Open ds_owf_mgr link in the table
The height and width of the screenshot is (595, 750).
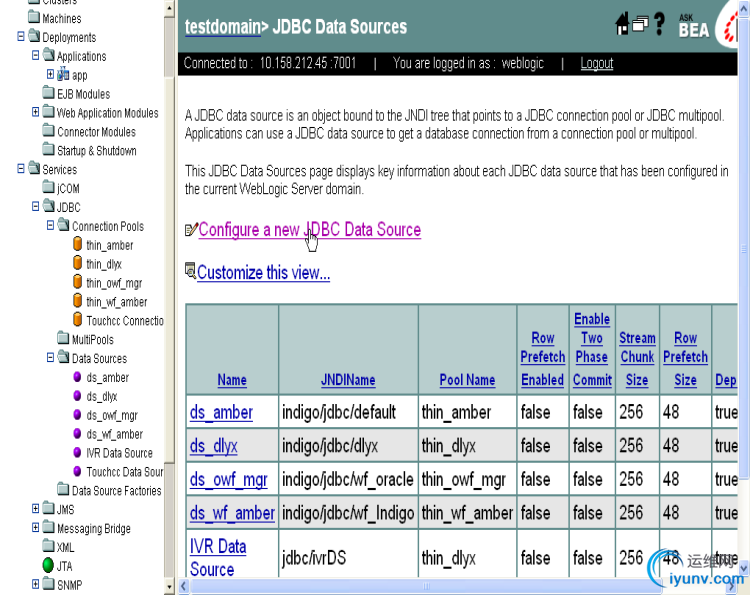[229, 479]
